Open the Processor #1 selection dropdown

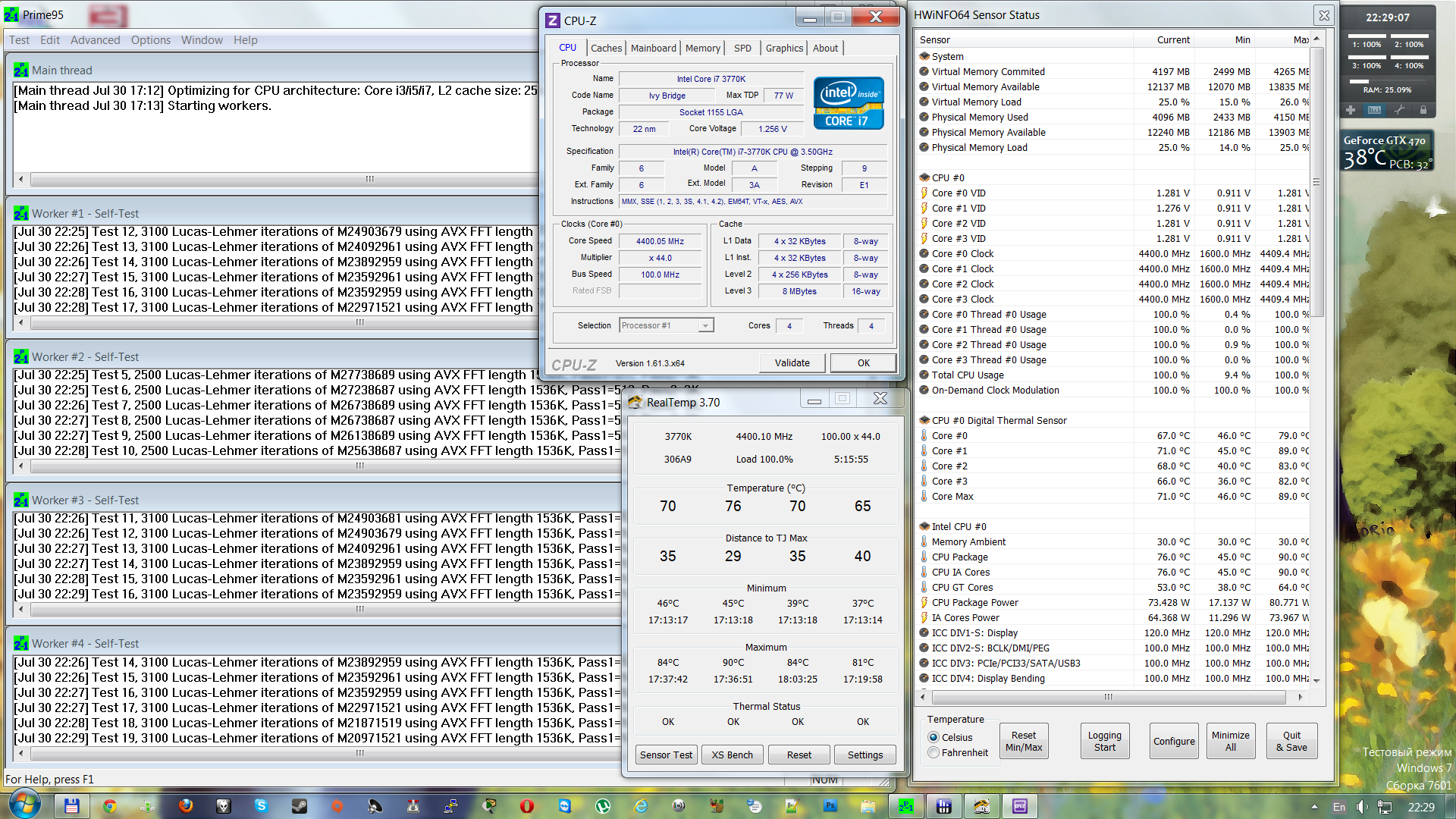point(705,325)
